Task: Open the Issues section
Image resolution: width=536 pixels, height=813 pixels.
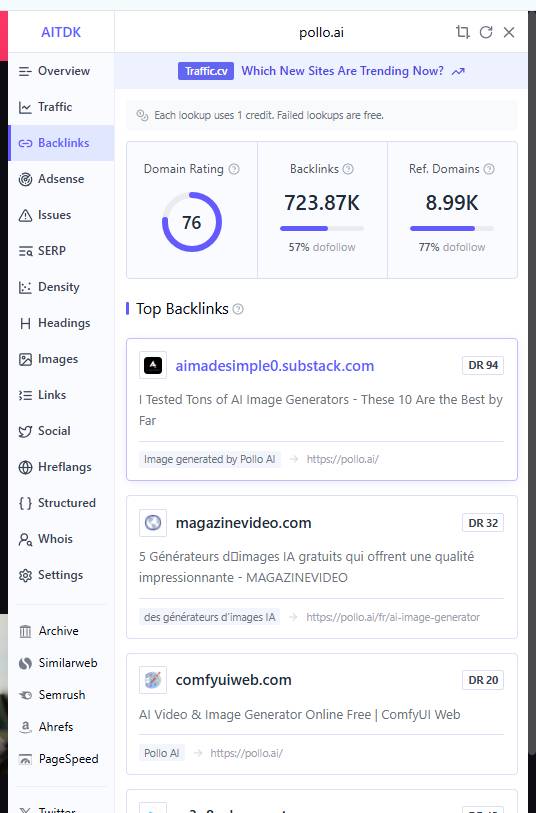Action: coord(61,215)
